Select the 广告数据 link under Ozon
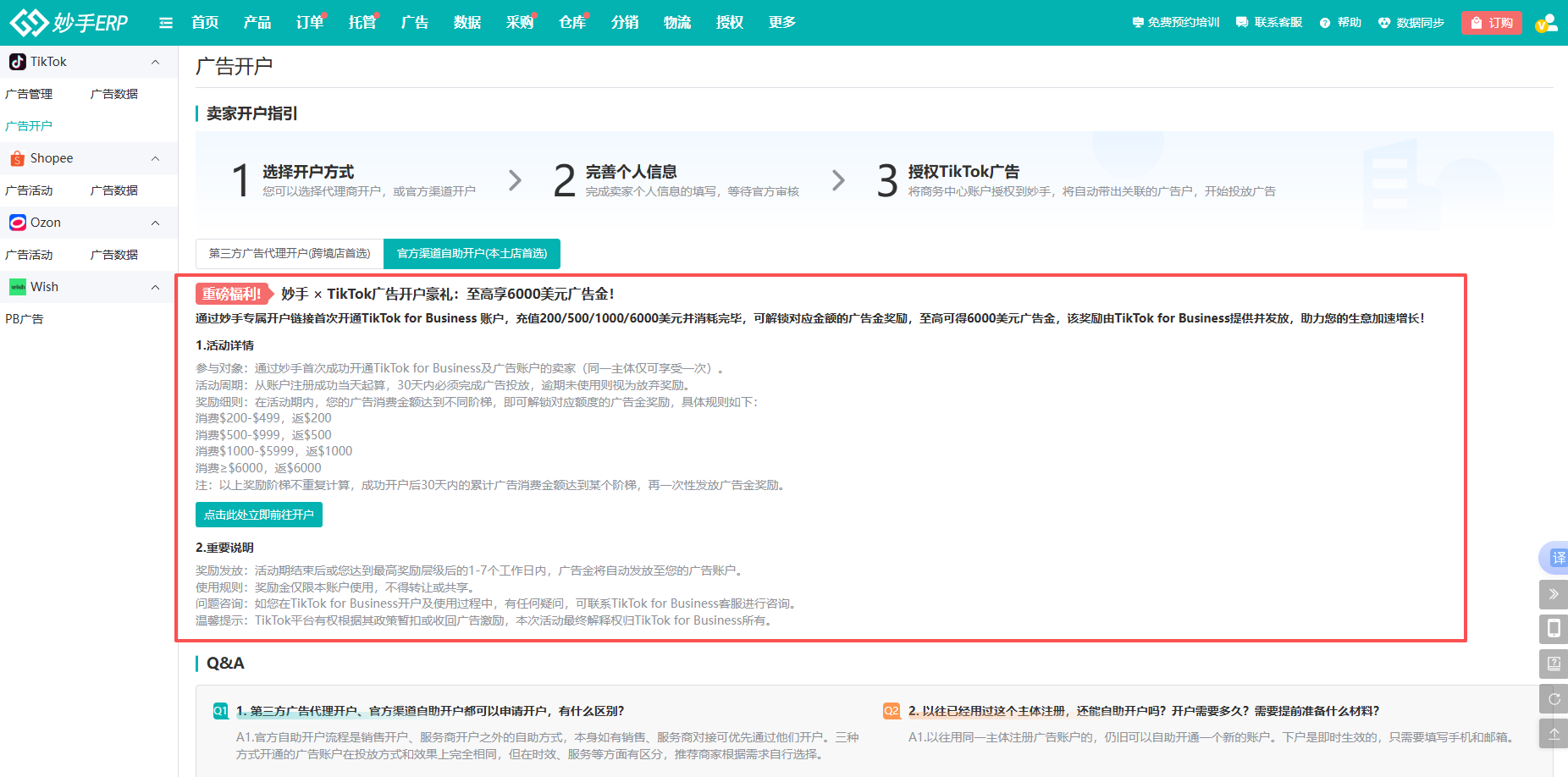 113,254
